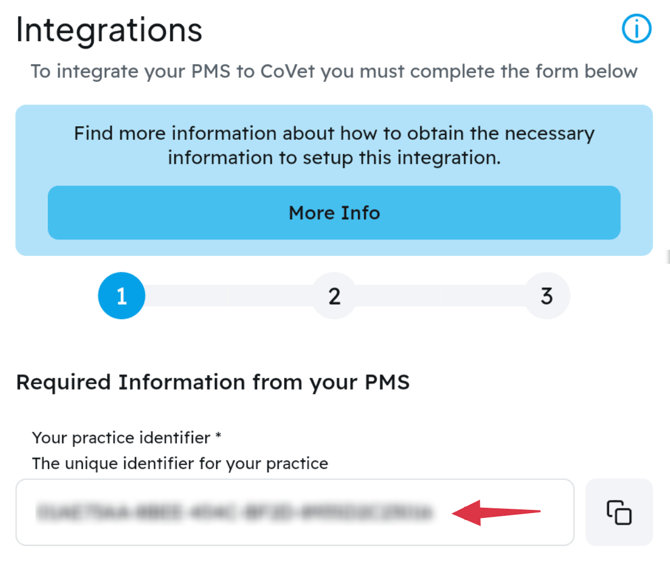Go to step 1 of the wizard
This screenshot has width=670, height=567.
click(x=121, y=296)
